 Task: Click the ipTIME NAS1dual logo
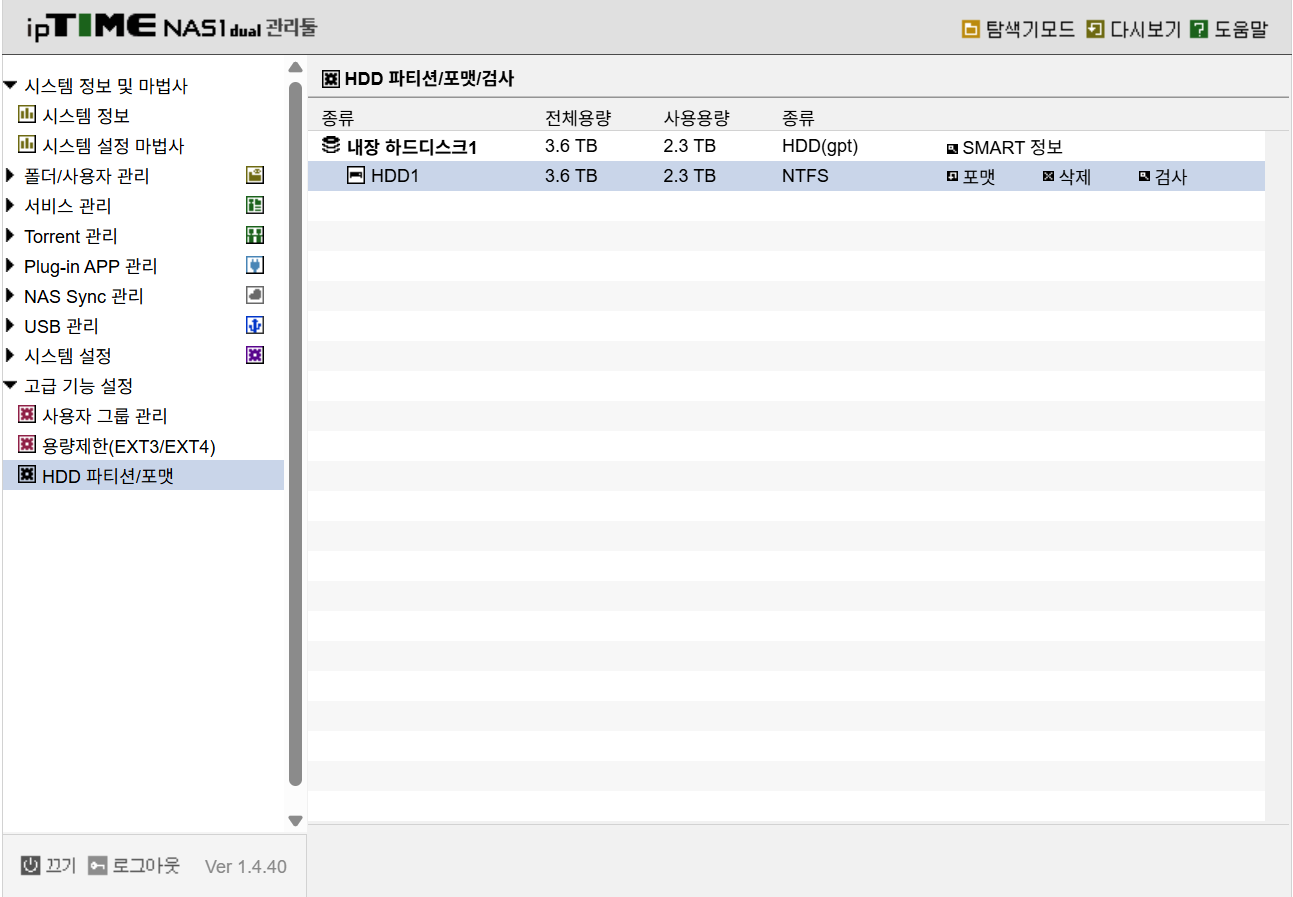tap(172, 27)
